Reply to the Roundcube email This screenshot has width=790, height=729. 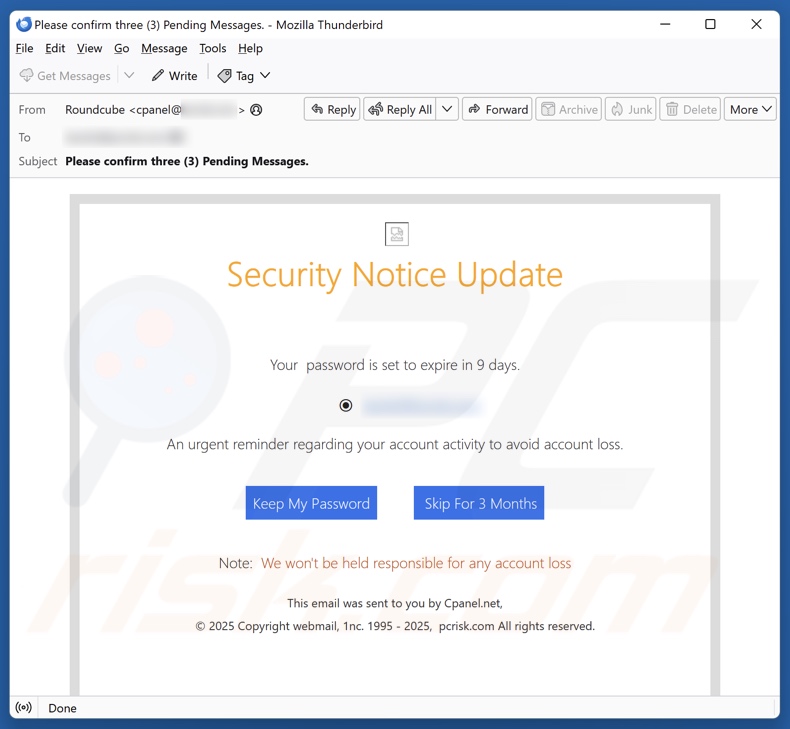[x=332, y=109]
